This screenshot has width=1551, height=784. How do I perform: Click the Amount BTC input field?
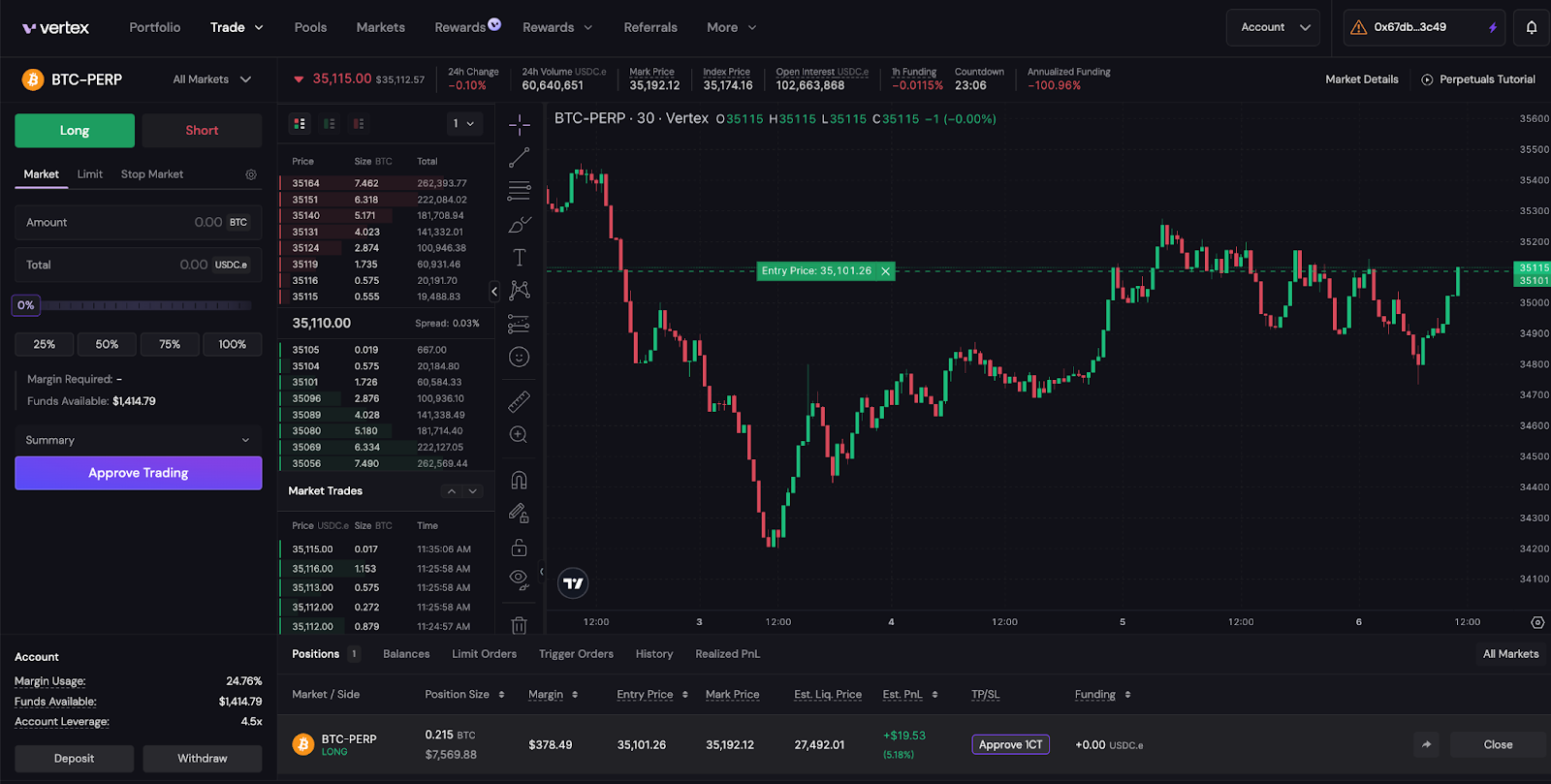(138, 222)
